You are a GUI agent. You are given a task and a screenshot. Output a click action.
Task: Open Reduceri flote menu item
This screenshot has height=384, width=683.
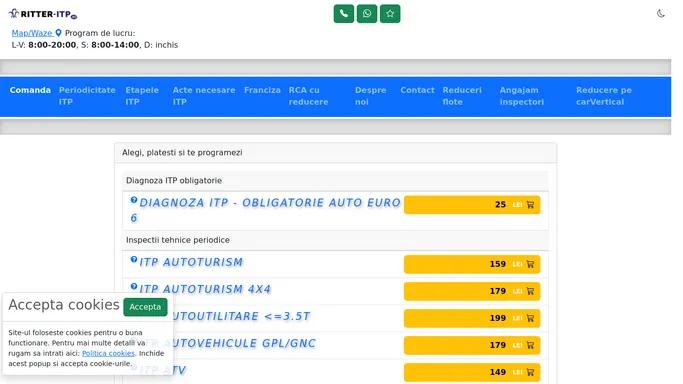pos(462,96)
